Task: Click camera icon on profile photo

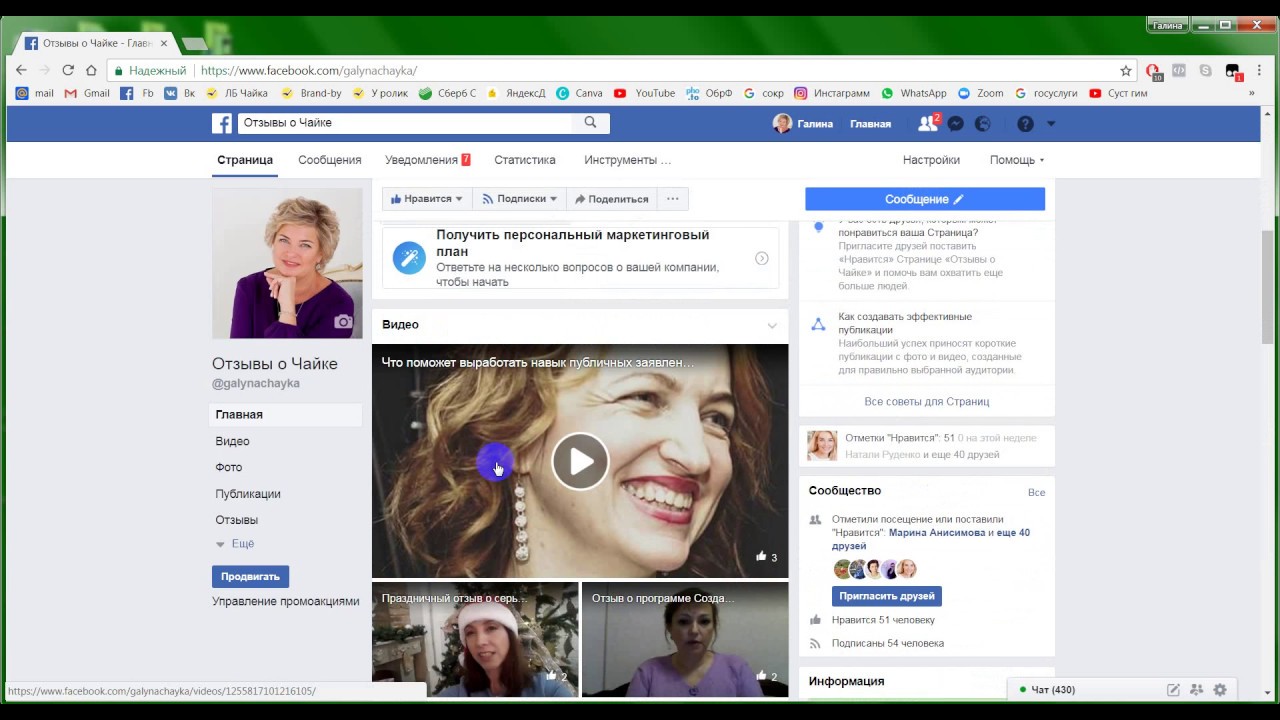Action: (x=343, y=322)
